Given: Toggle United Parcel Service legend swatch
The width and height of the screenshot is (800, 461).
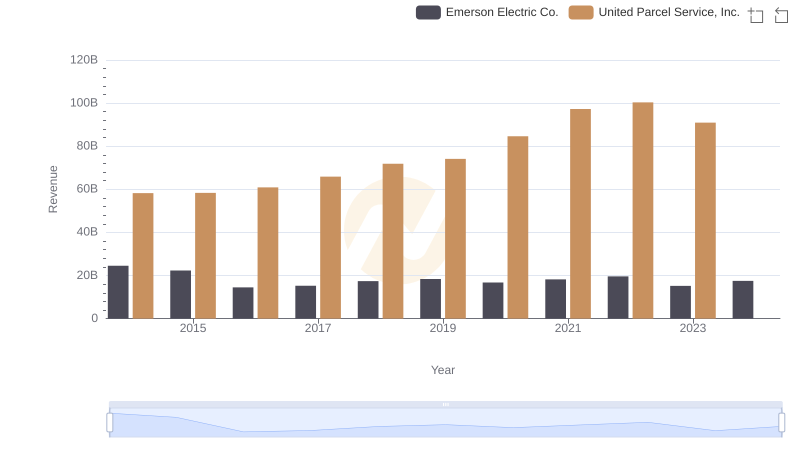Looking at the screenshot, I should coord(581,12).
